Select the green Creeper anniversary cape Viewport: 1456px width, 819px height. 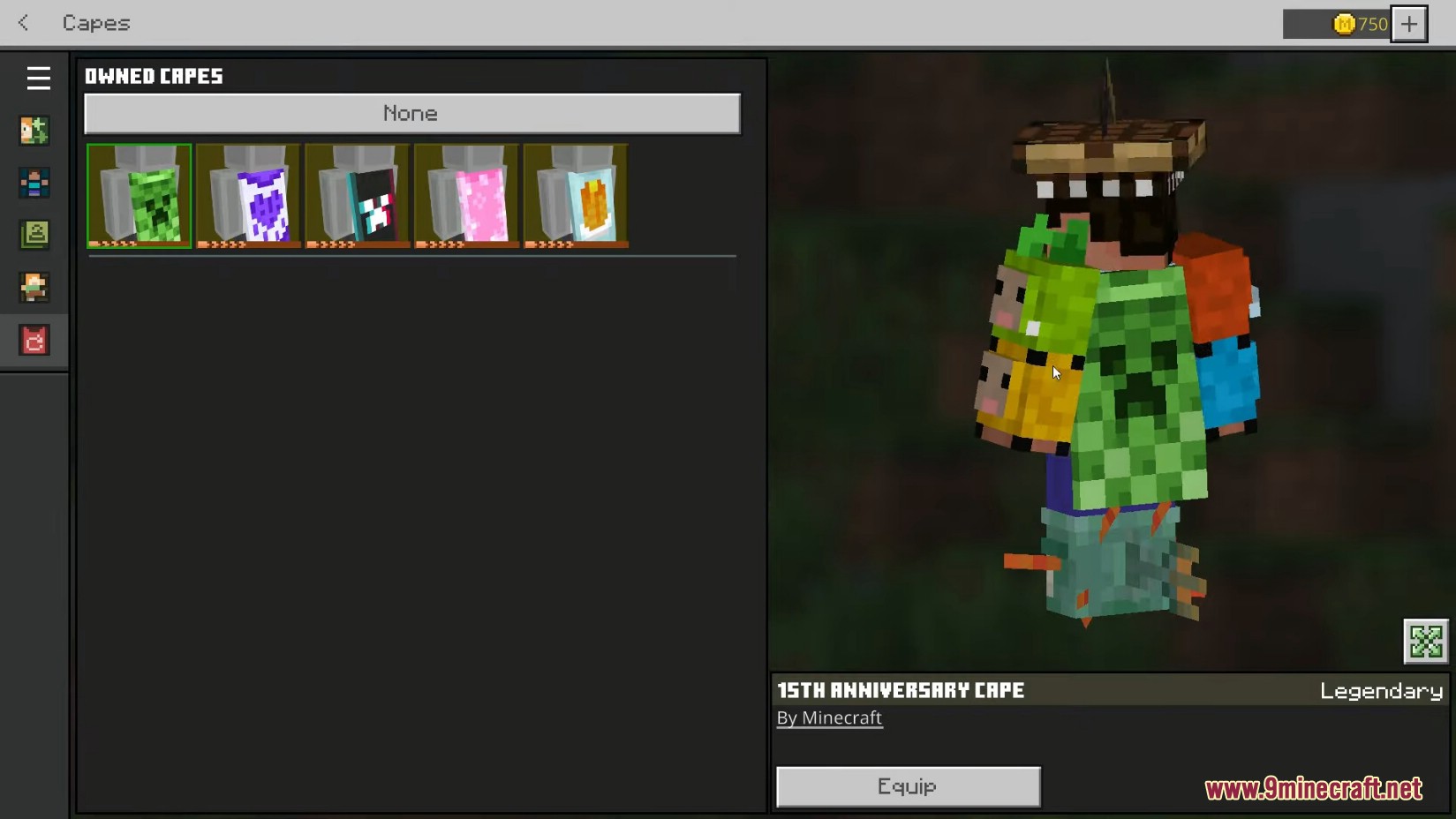click(x=140, y=196)
